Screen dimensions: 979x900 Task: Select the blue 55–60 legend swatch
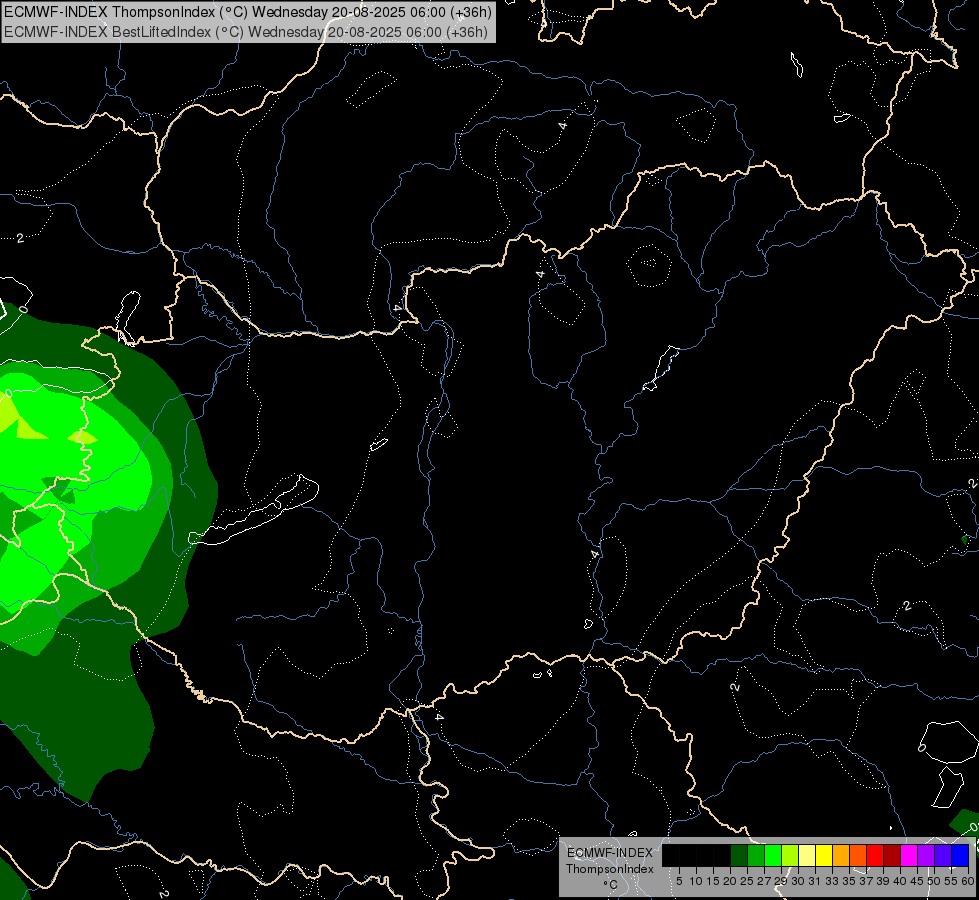click(x=960, y=855)
